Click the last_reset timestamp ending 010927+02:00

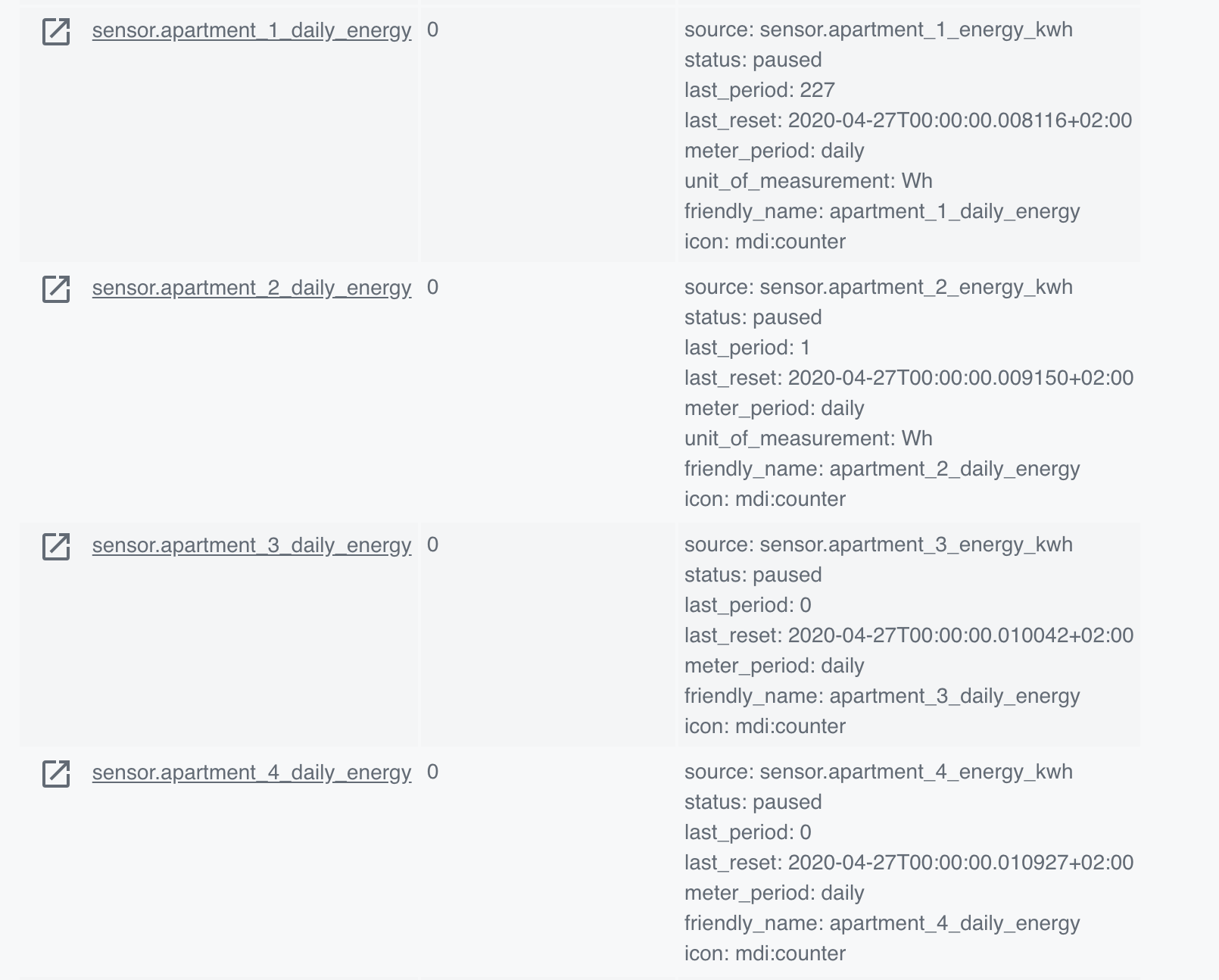coord(909,863)
